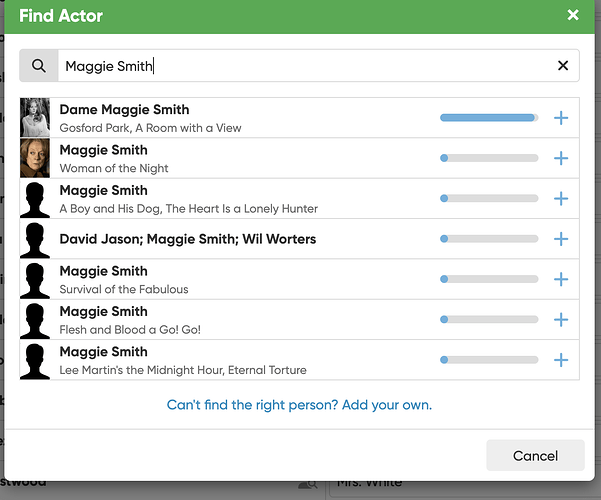Open 'Can't find the right person? Add your own' link
The width and height of the screenshot is (601, 500).
tap(299, 405)
